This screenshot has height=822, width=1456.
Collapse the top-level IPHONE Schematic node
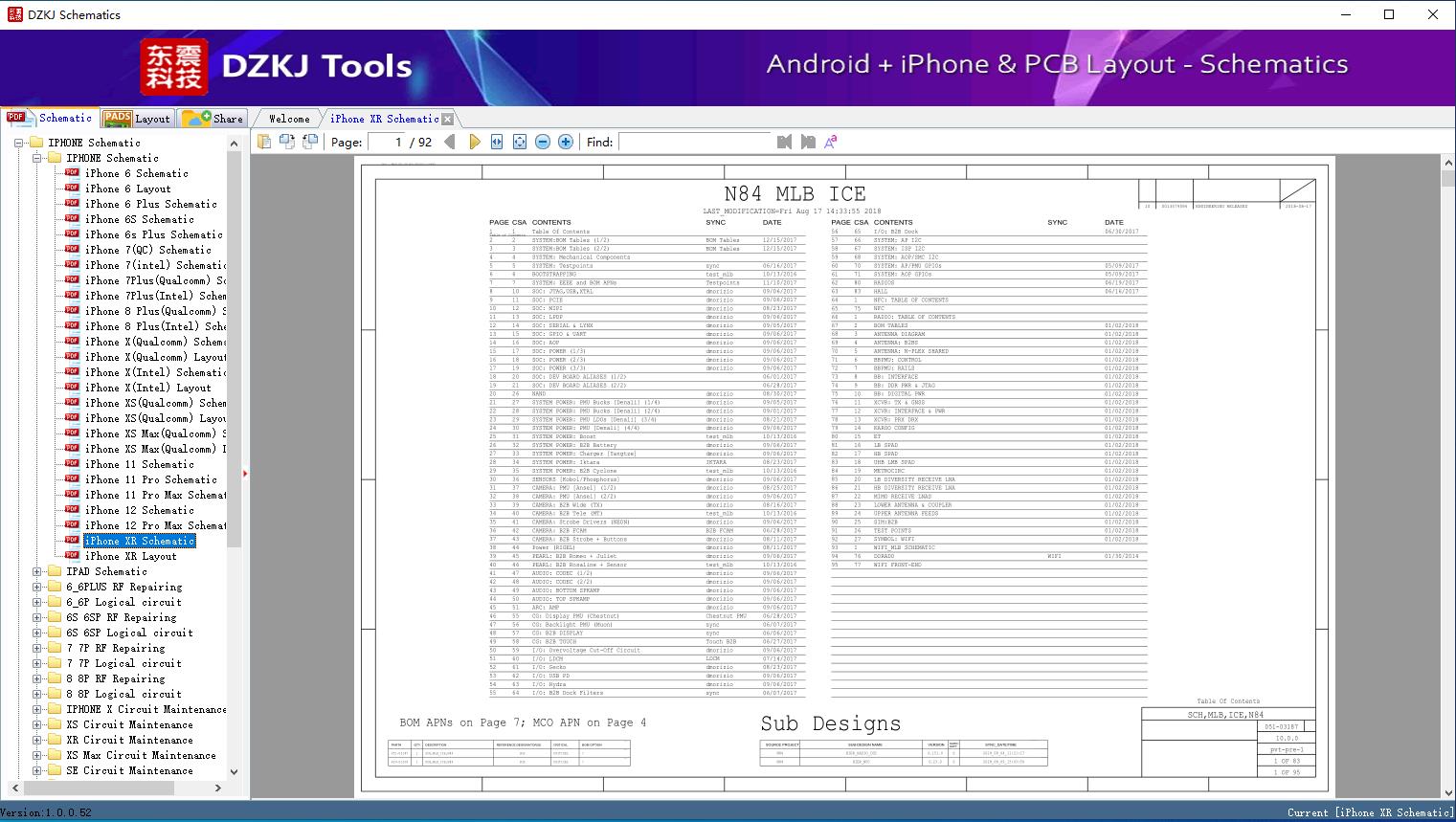19,143
